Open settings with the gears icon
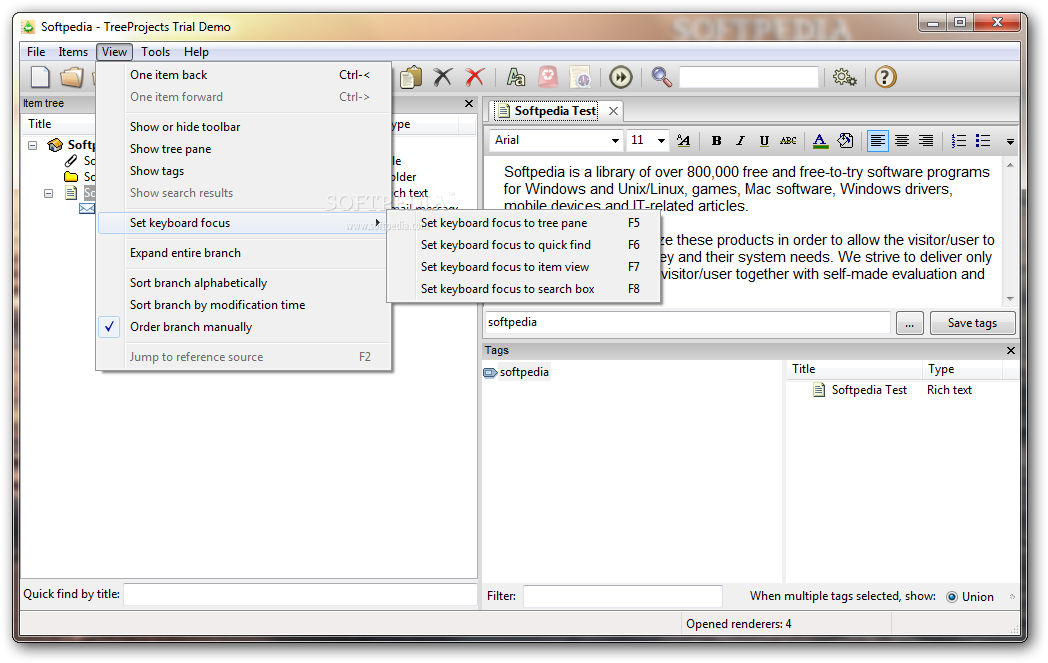Image resolution: width=1048 pixels, height=663 pixels. coord(845,78)
